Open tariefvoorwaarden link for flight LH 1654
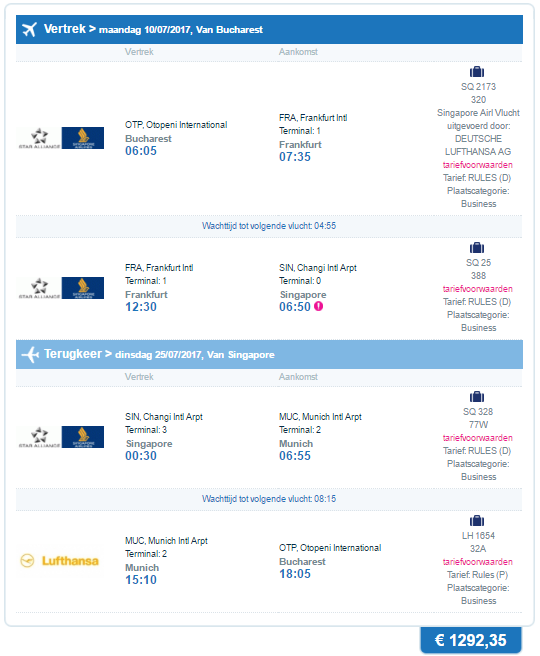Viewport: 540px width, 656px height. tap(478, 561)
